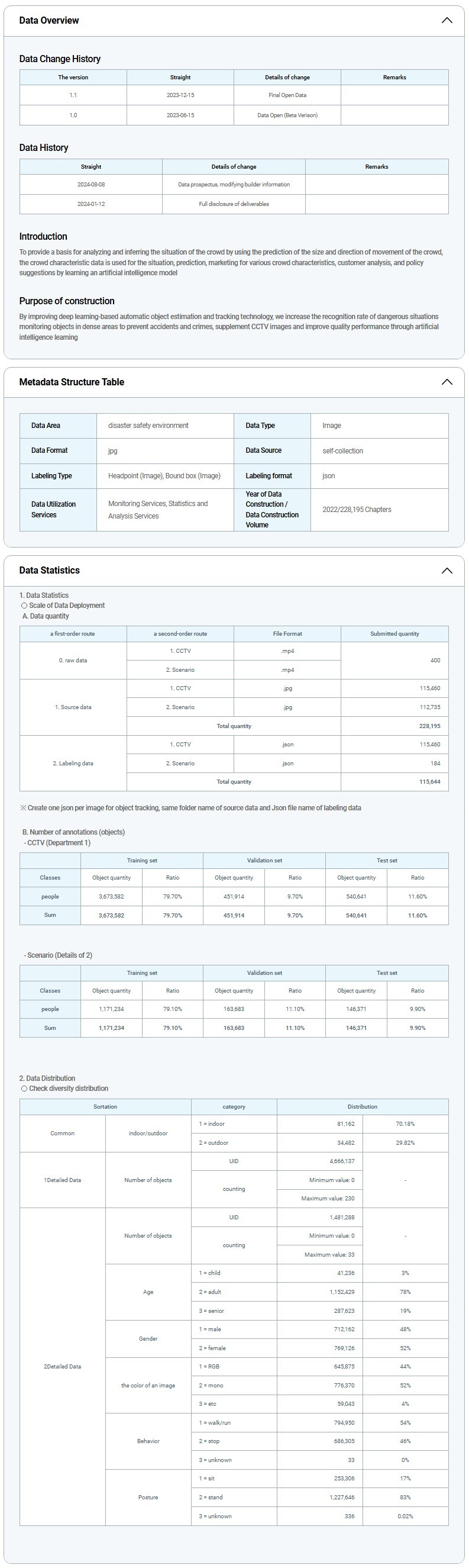Click the Source data total quantity 228,195
The image size is (469, 1568).
pyautogui.click(x=429, y=726)
